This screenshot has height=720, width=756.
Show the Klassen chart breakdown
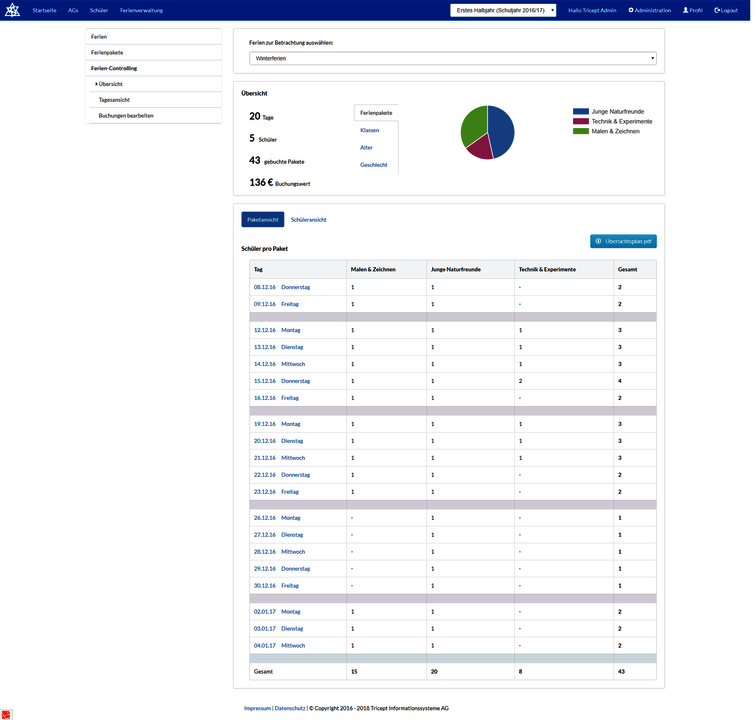[x=369, y=130]
